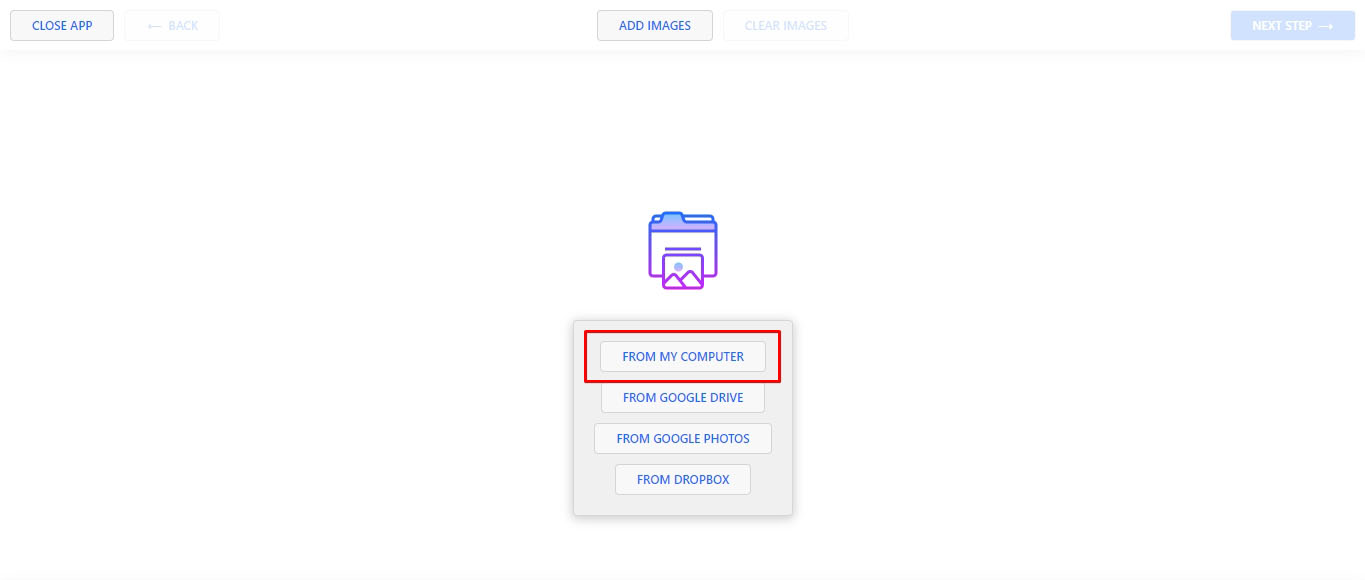Pick Google Photos from the upload options
The image size is (1365, 580).
(683, 438)
